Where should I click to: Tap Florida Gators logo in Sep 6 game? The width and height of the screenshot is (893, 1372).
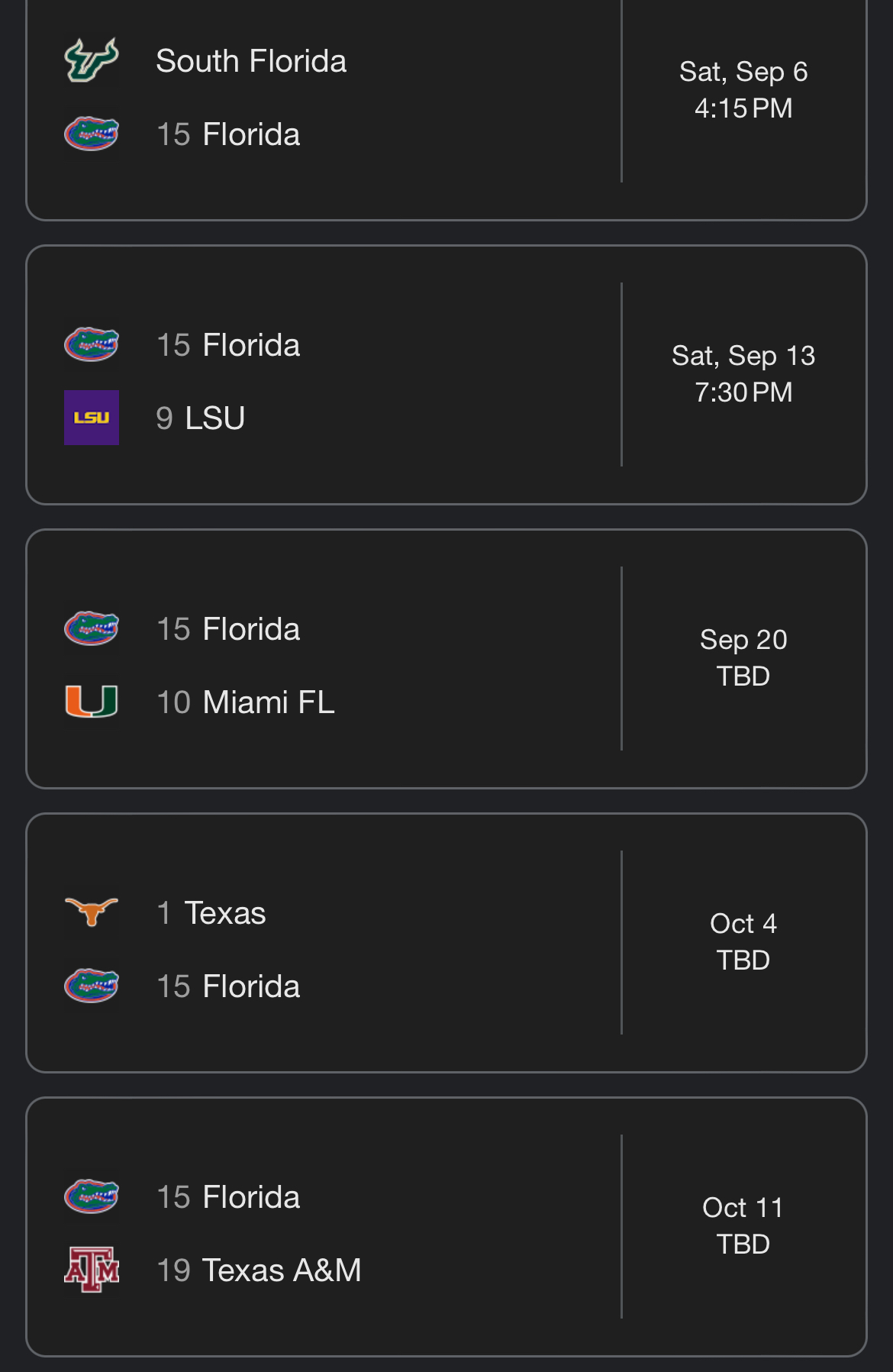pos(92,134)
